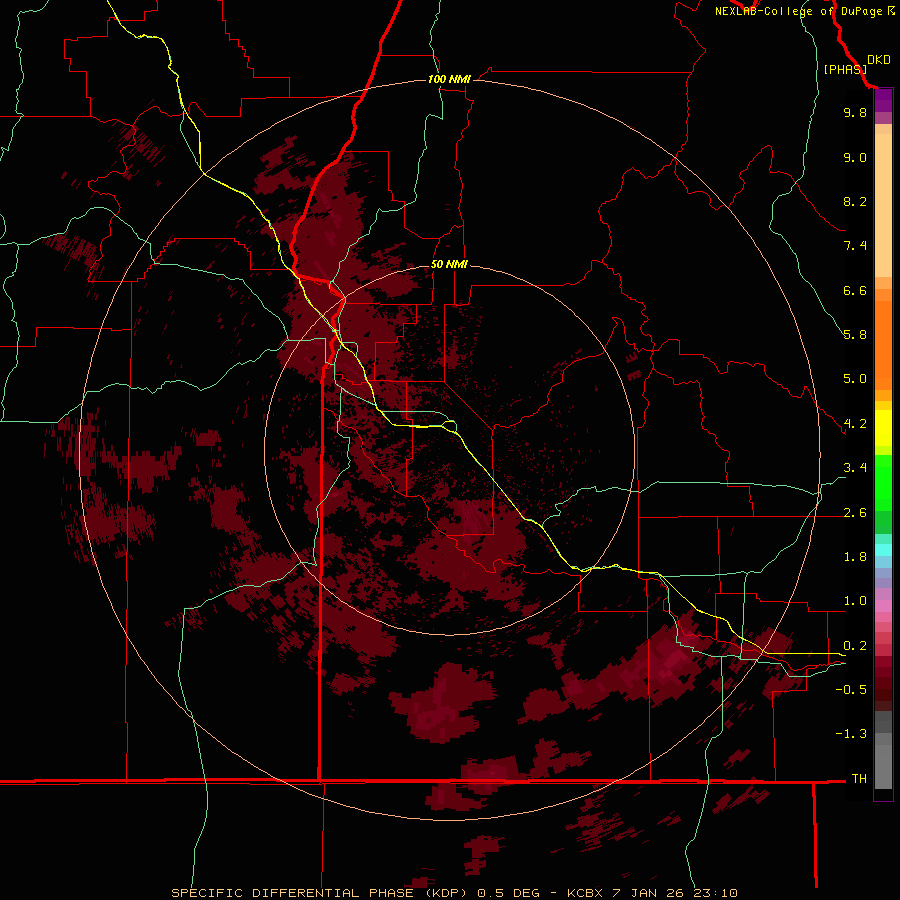Click the cyan segment of color bar
Viewport: 900px width, 900px height.
[883, 550]
